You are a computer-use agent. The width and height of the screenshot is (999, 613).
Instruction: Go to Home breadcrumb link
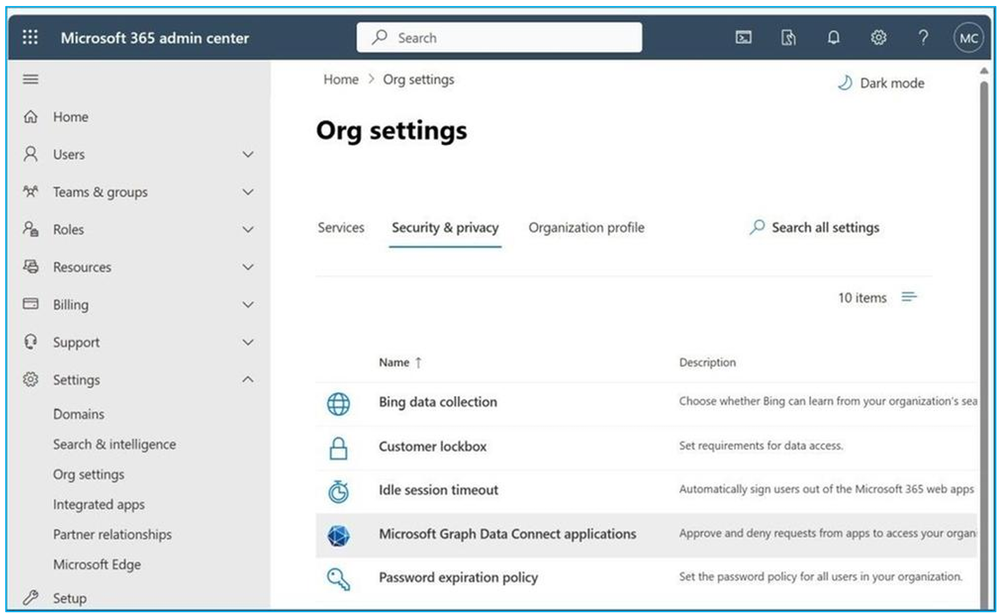pyautogui.click(x=341, y=80)
